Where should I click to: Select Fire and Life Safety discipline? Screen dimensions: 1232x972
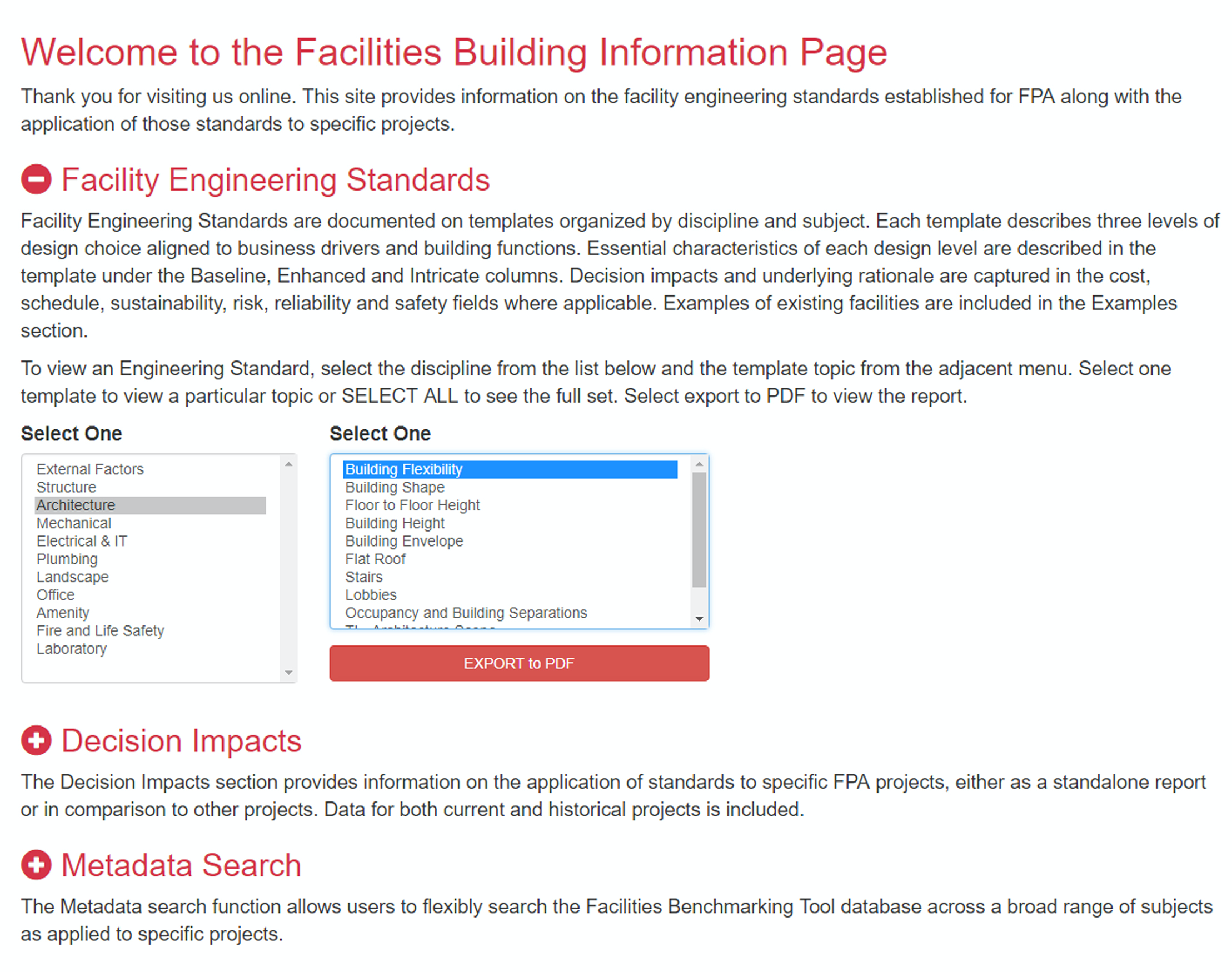pos(100,630)
